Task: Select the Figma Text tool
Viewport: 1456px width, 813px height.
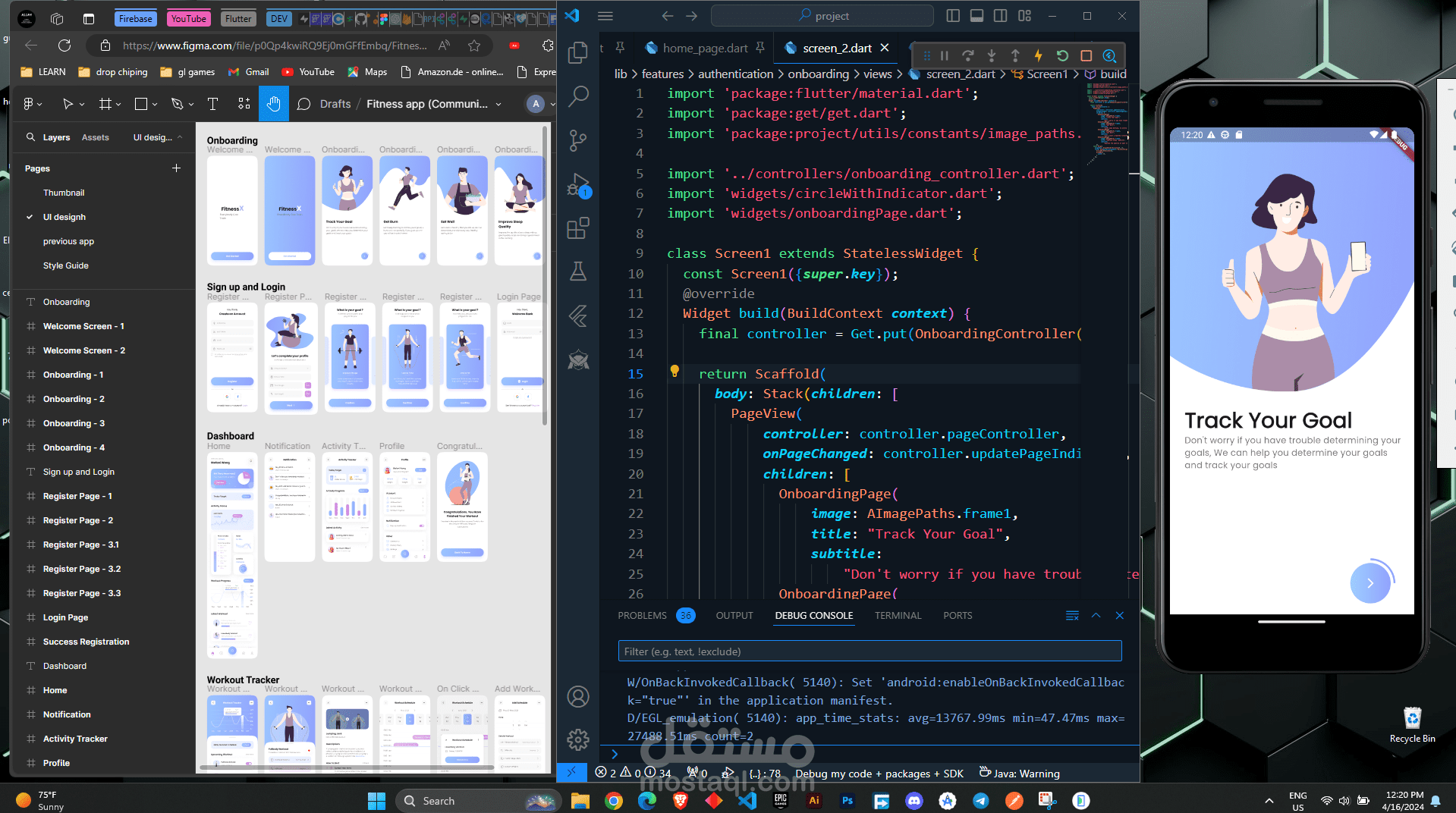Action: (213, 104)
